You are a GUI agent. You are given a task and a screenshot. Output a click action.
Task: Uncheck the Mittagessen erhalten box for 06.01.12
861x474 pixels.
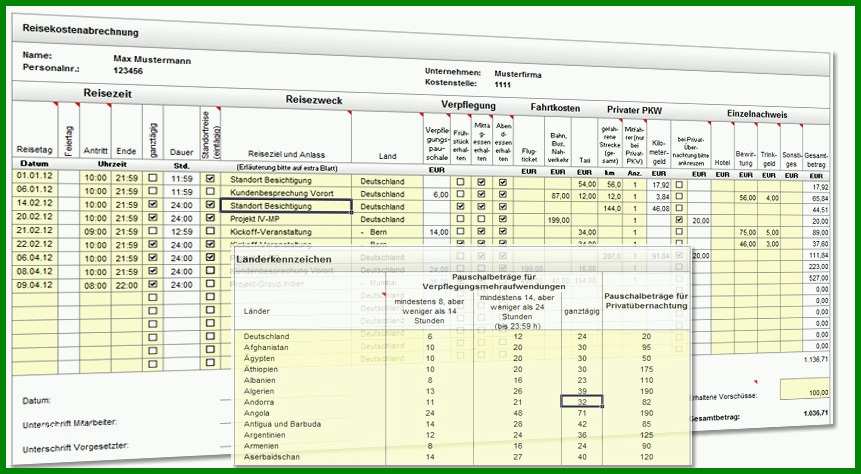point(482,194)
